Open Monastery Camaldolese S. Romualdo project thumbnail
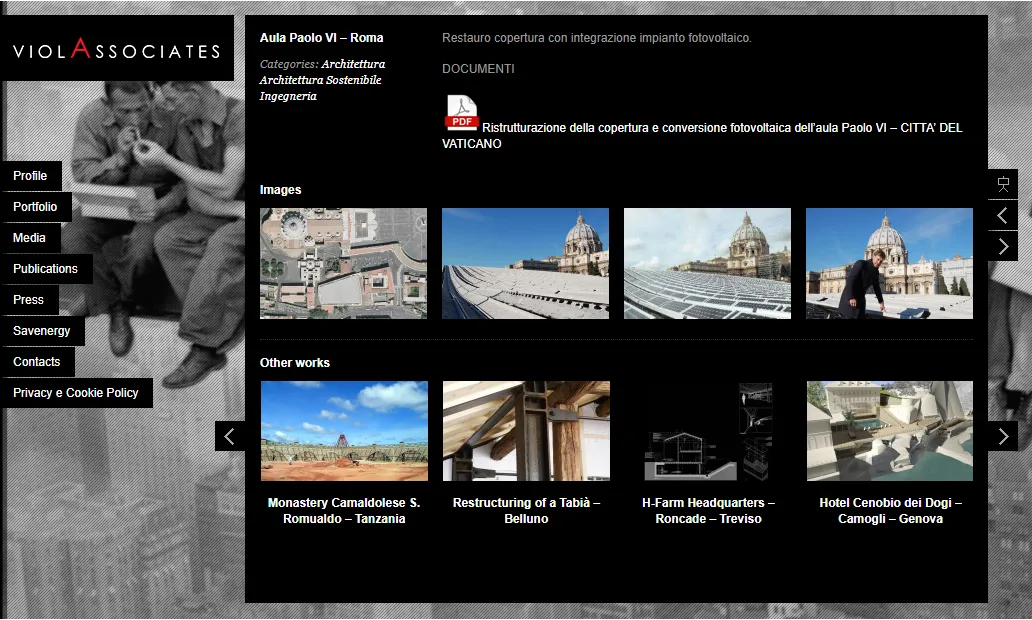The height and width of the screenshot is (620, 1032). point(344,431)
